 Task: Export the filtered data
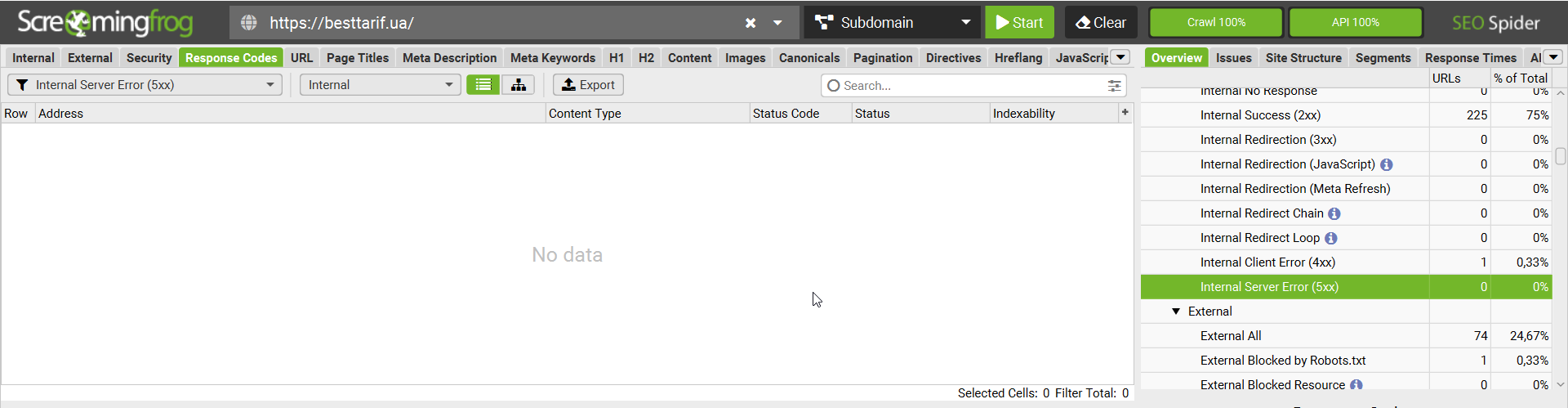click(588, 85)
